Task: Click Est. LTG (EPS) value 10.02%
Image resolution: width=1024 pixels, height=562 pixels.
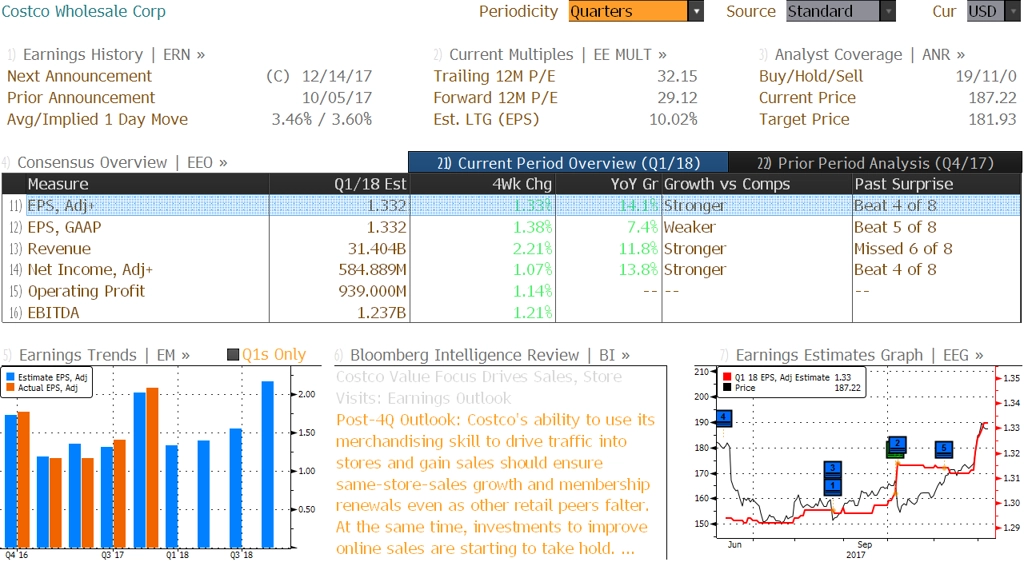Action: [673, 119]
